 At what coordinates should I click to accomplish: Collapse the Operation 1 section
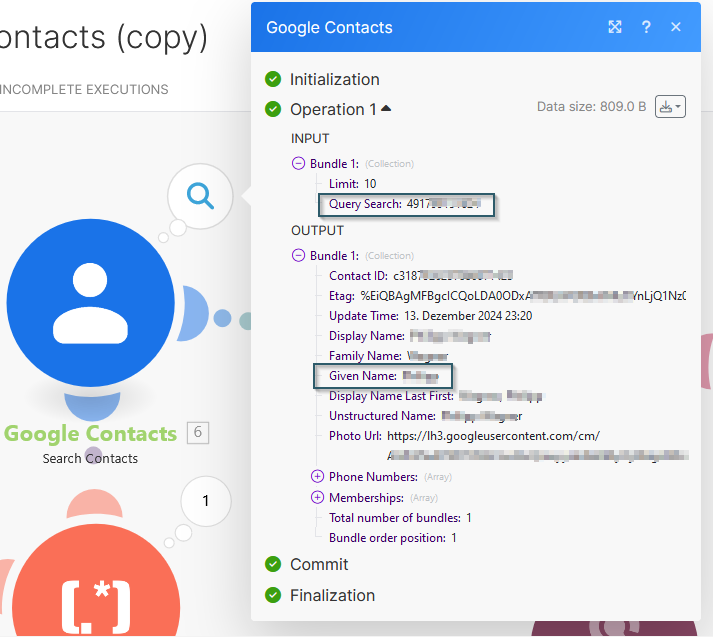pos(386,109)
